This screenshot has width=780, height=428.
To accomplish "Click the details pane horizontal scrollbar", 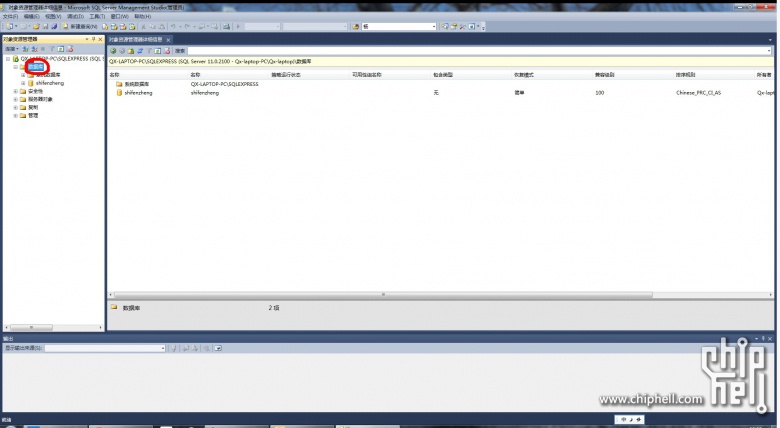I will pyautogui.click(x=383, y=295).
